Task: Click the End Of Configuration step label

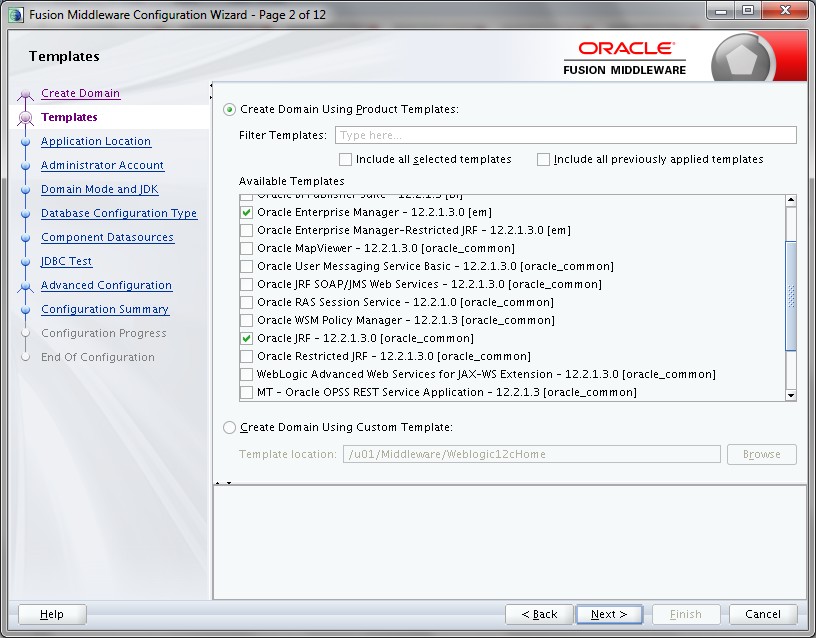Action: coord(98,357)
